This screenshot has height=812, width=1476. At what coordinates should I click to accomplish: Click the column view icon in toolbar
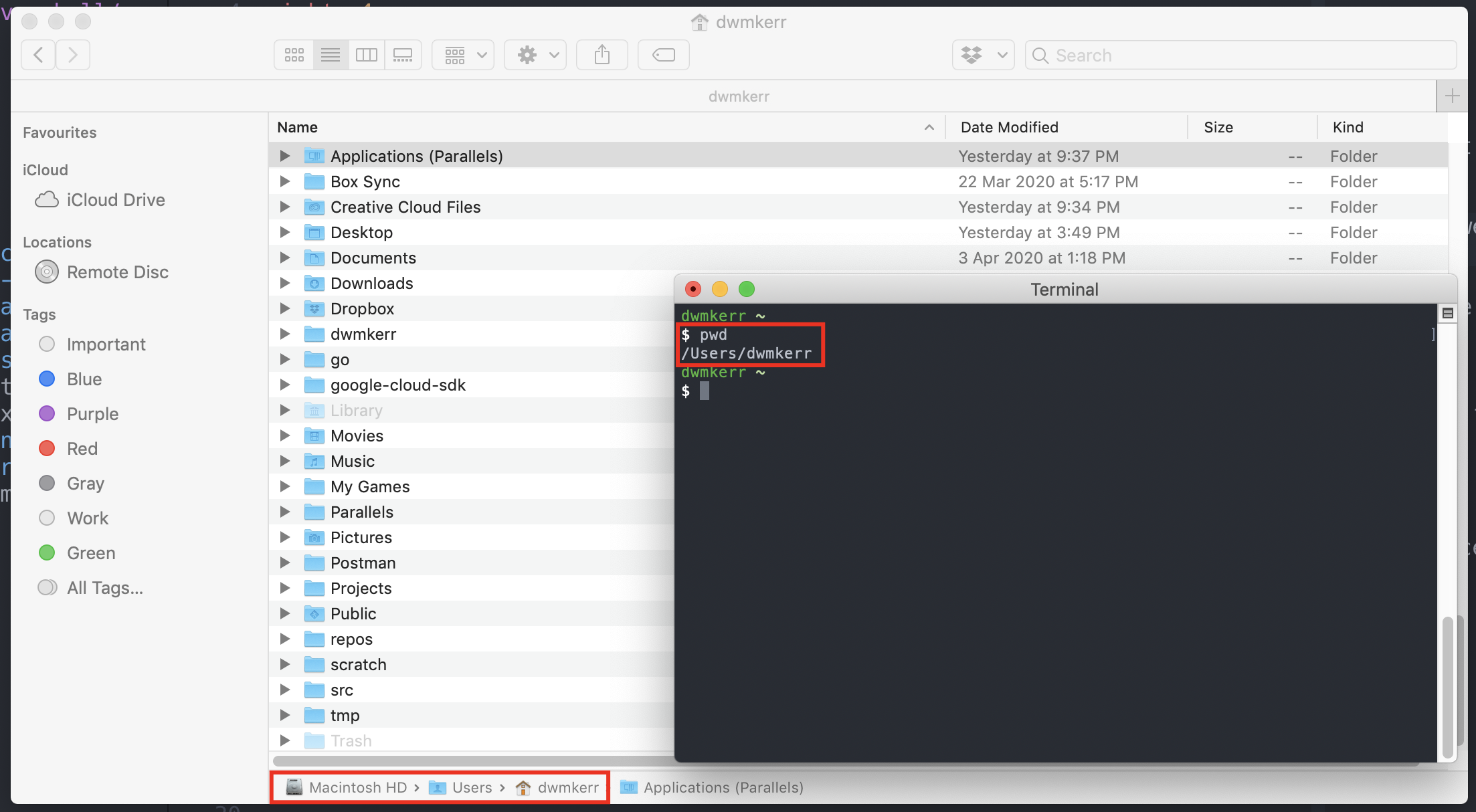(367, 55)
